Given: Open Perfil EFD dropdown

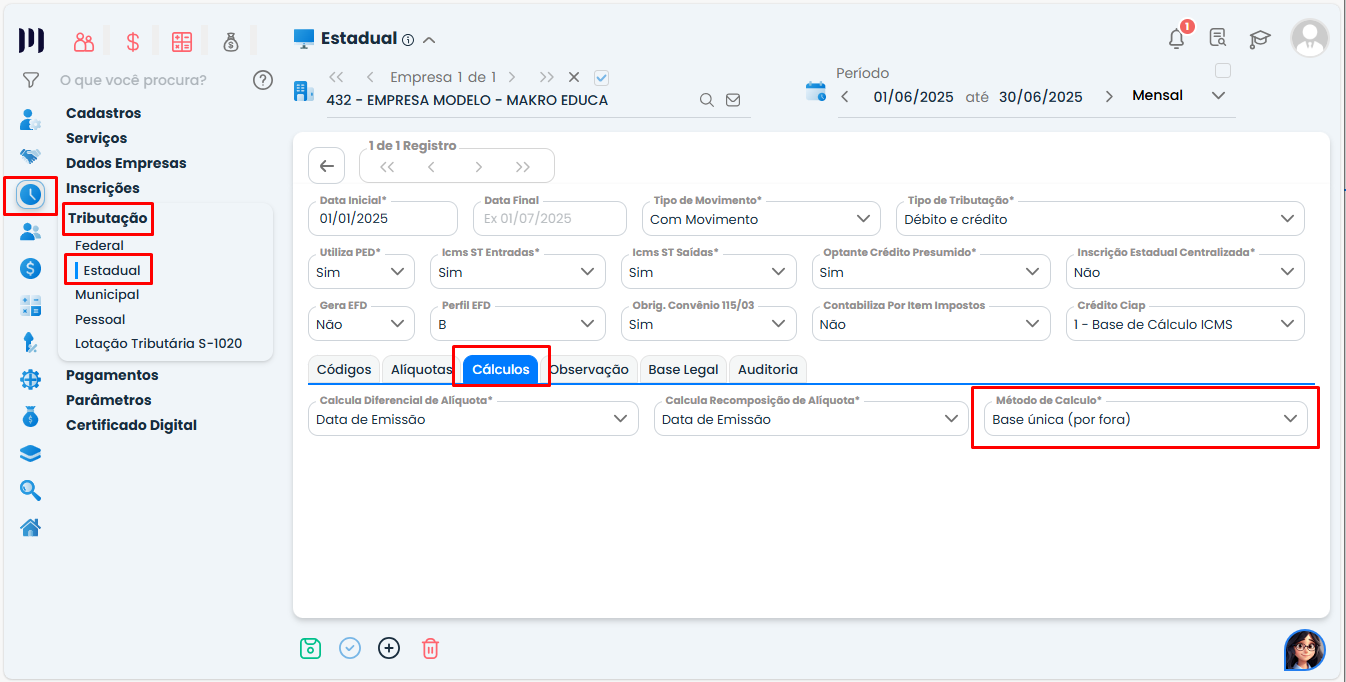Looking at the screenshot, I should point(517,323).
